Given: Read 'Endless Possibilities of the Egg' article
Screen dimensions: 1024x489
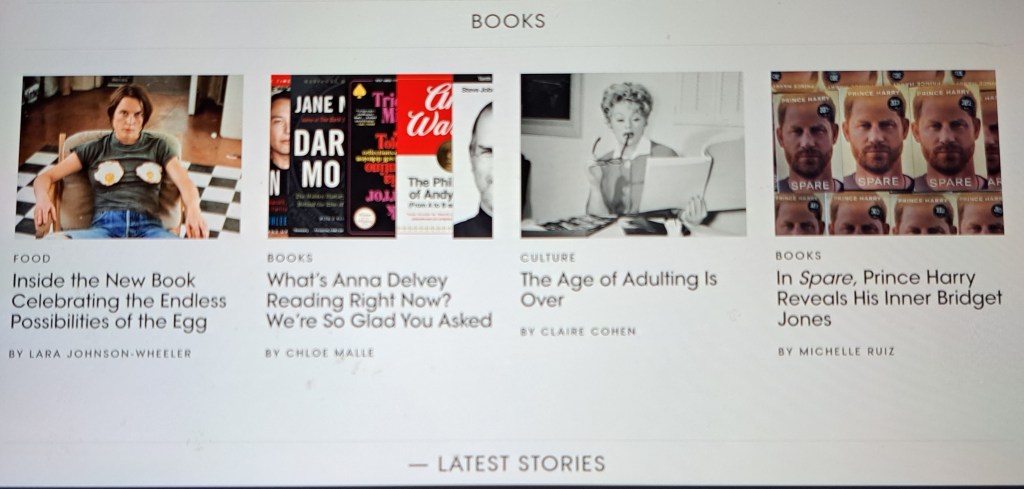Looking at the screenshot, I should click(119, 301).
